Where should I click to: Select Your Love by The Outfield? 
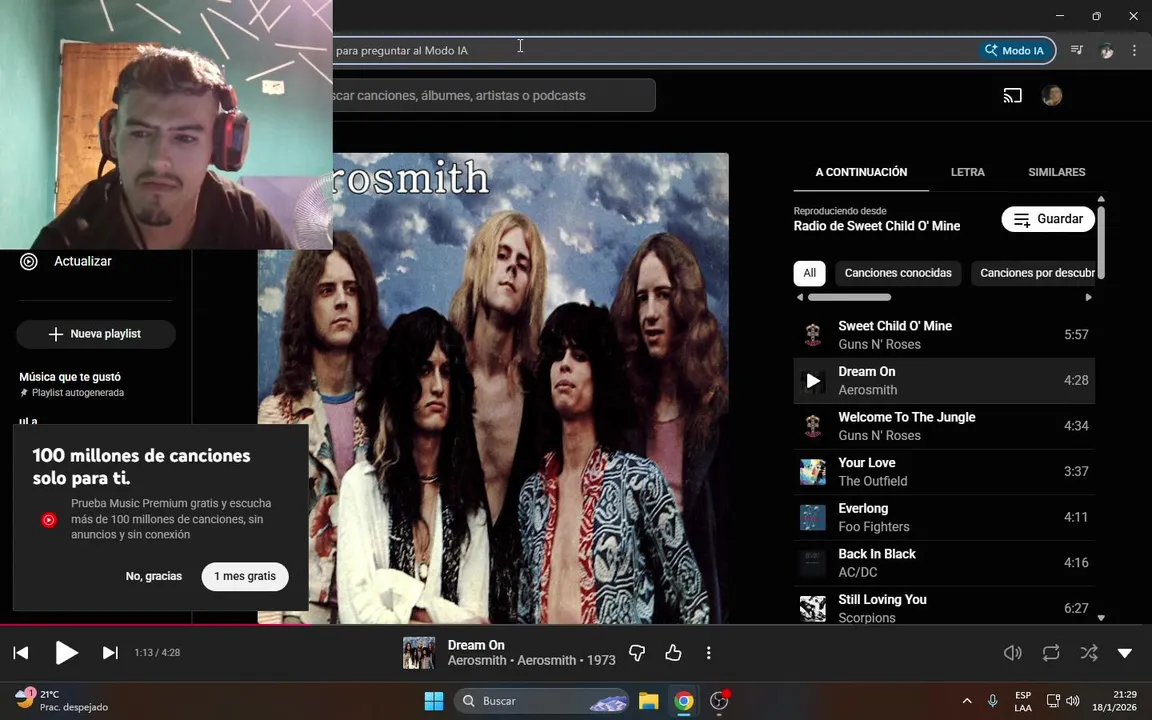(944, 472)
